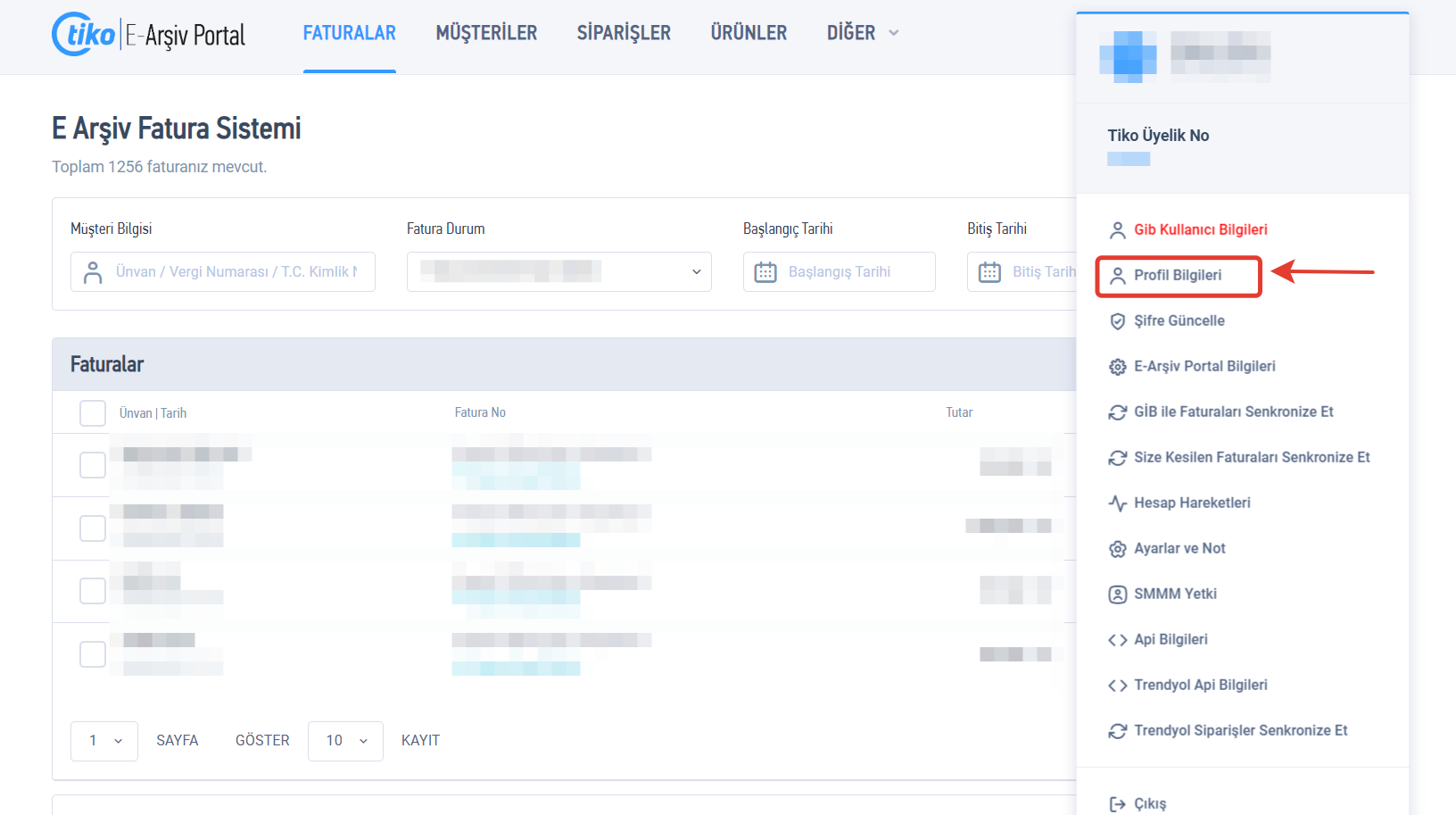
Task: Switch to the FATURALAR tab
Action: [350, 33]
